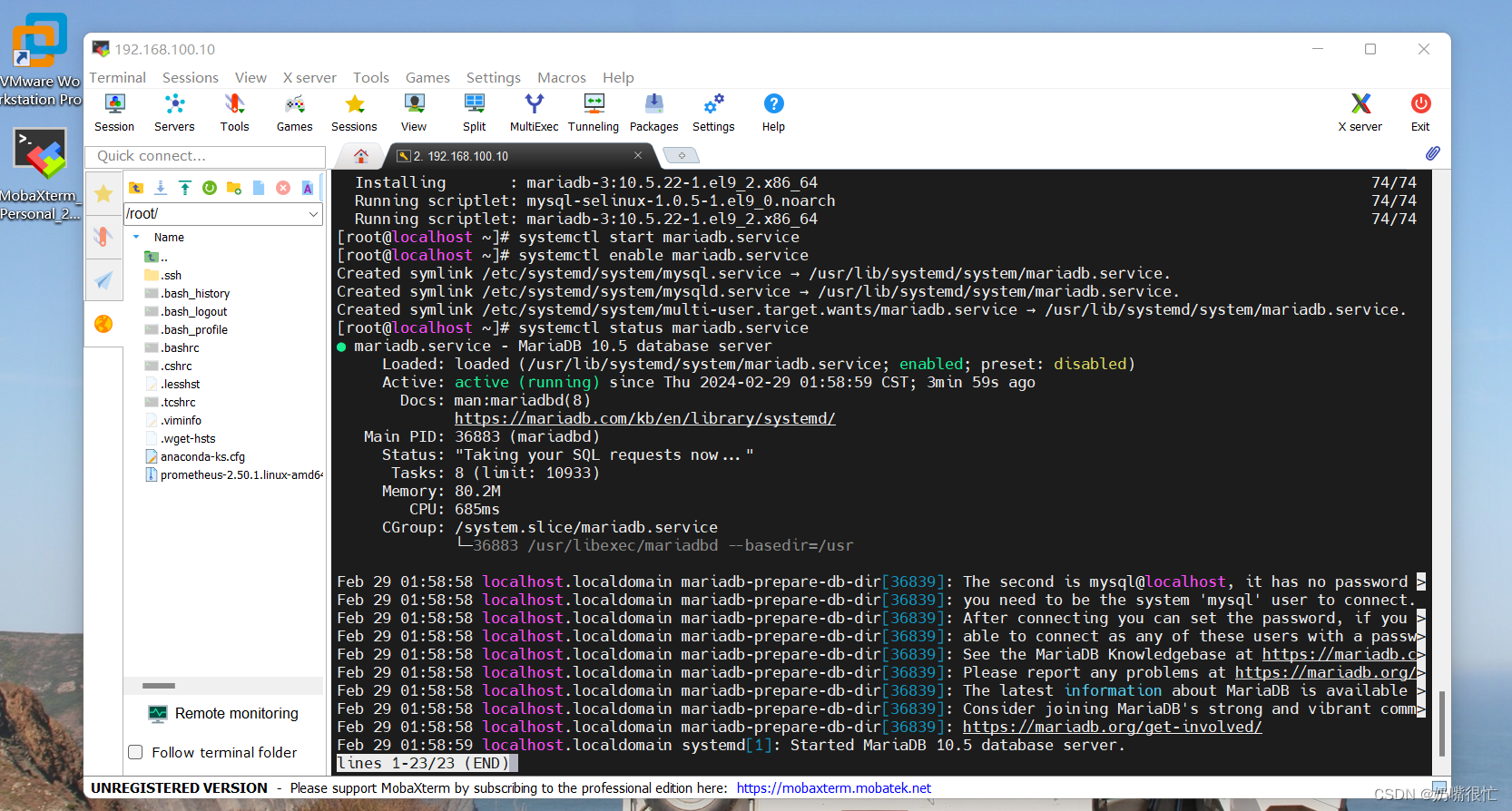Select the .bash_logout file
This screenshot has height=811, width=1512.
tap(187, 311)
